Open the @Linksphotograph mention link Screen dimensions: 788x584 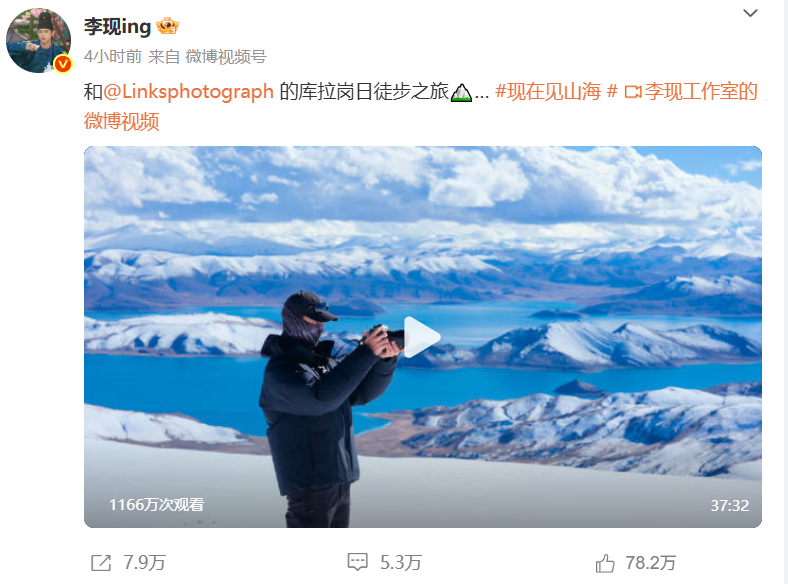188,91
